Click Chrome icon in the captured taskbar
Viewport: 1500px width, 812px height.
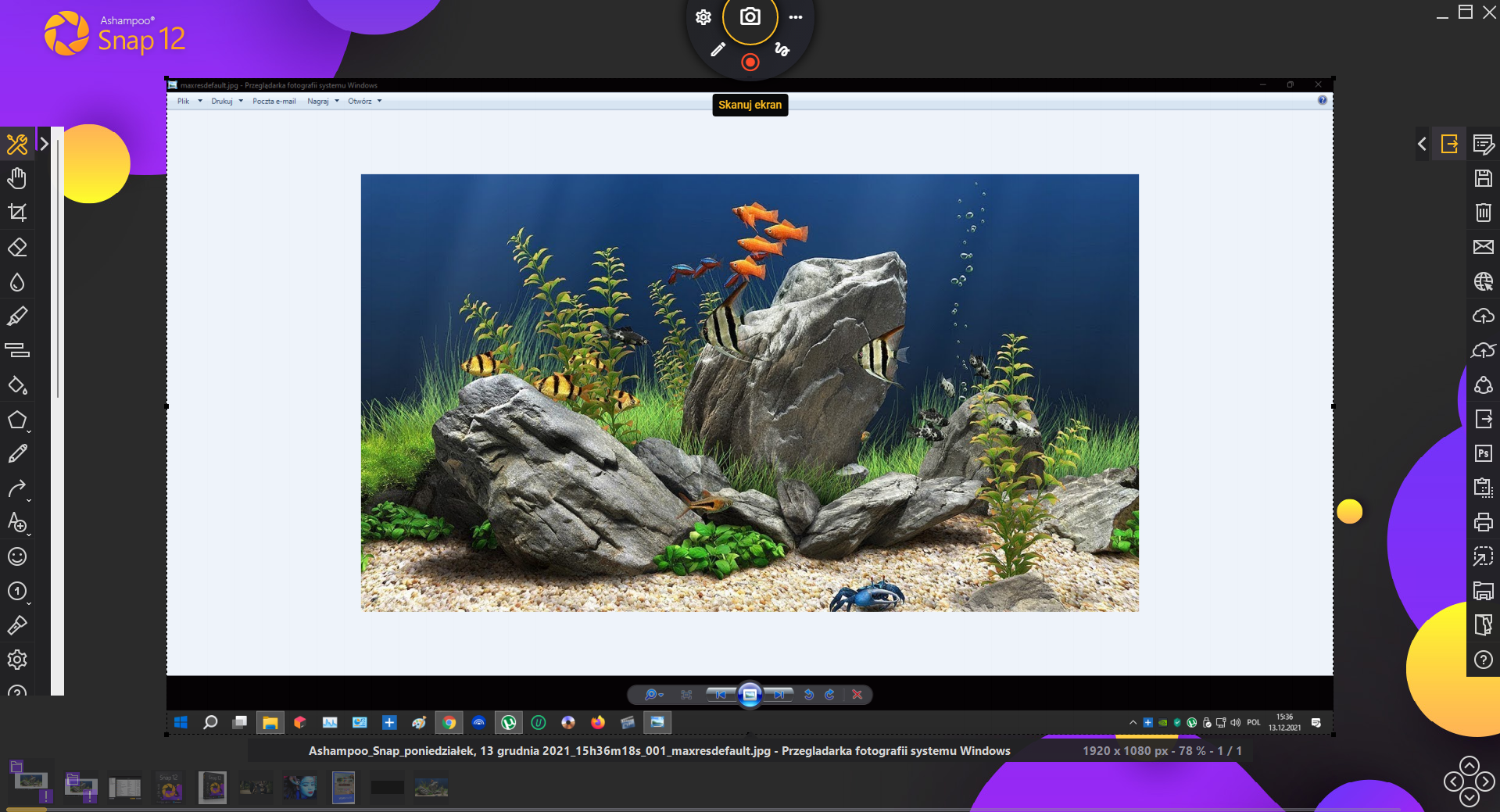[449, 723]
